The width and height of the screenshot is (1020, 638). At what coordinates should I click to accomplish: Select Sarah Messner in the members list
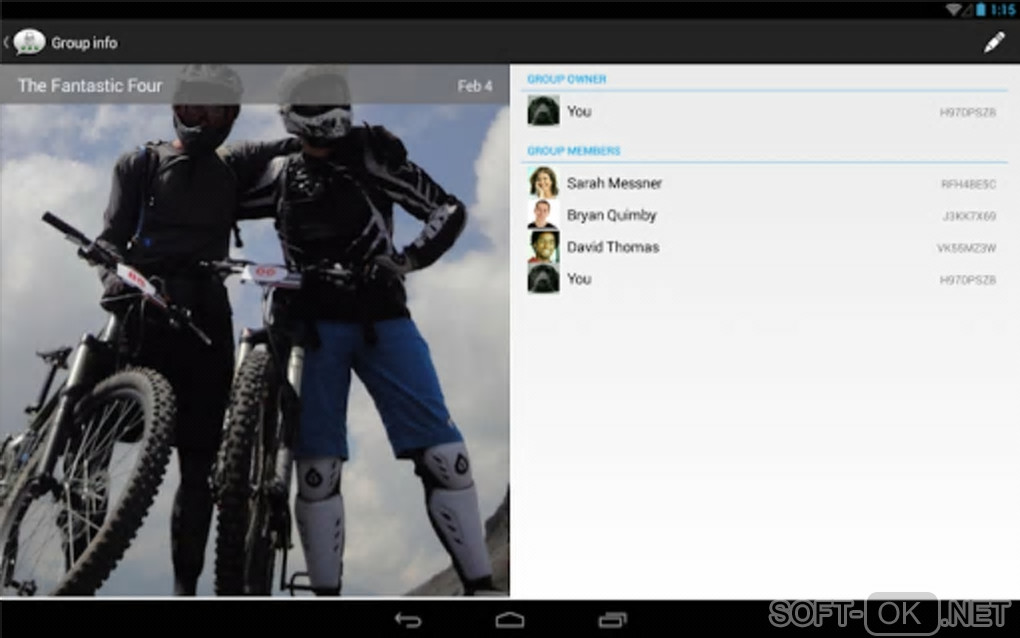click(x=764, y=183)
